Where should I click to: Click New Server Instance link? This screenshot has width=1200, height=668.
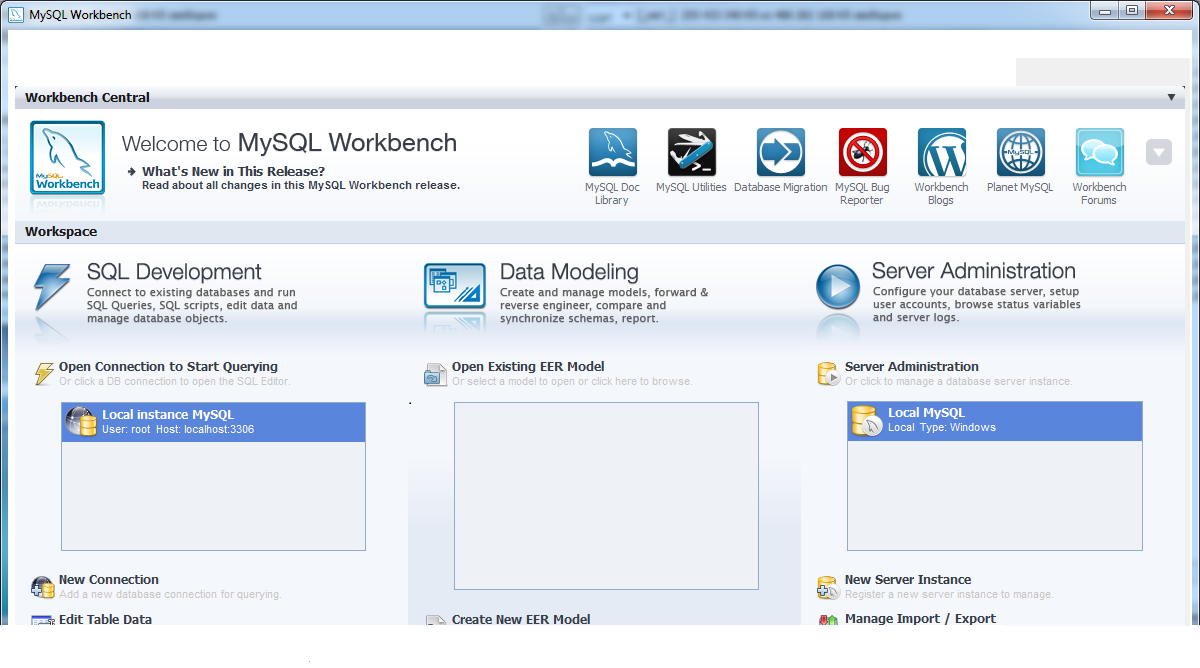pyautogui.click(x=908, y=580)
